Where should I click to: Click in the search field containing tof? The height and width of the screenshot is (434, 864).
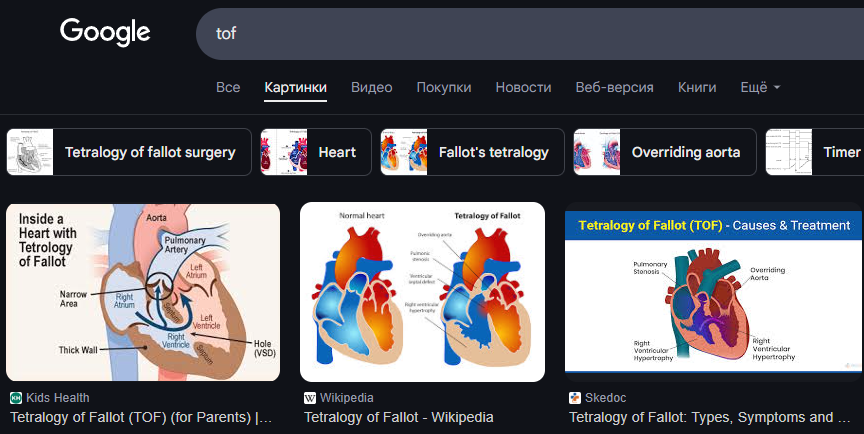(x=520, y=34)
